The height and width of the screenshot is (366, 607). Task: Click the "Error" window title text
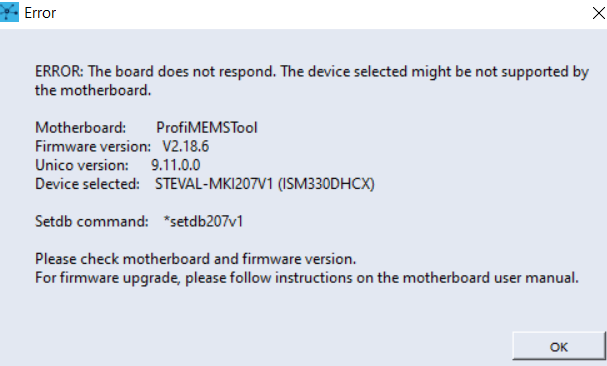click(x=40, y=13)
